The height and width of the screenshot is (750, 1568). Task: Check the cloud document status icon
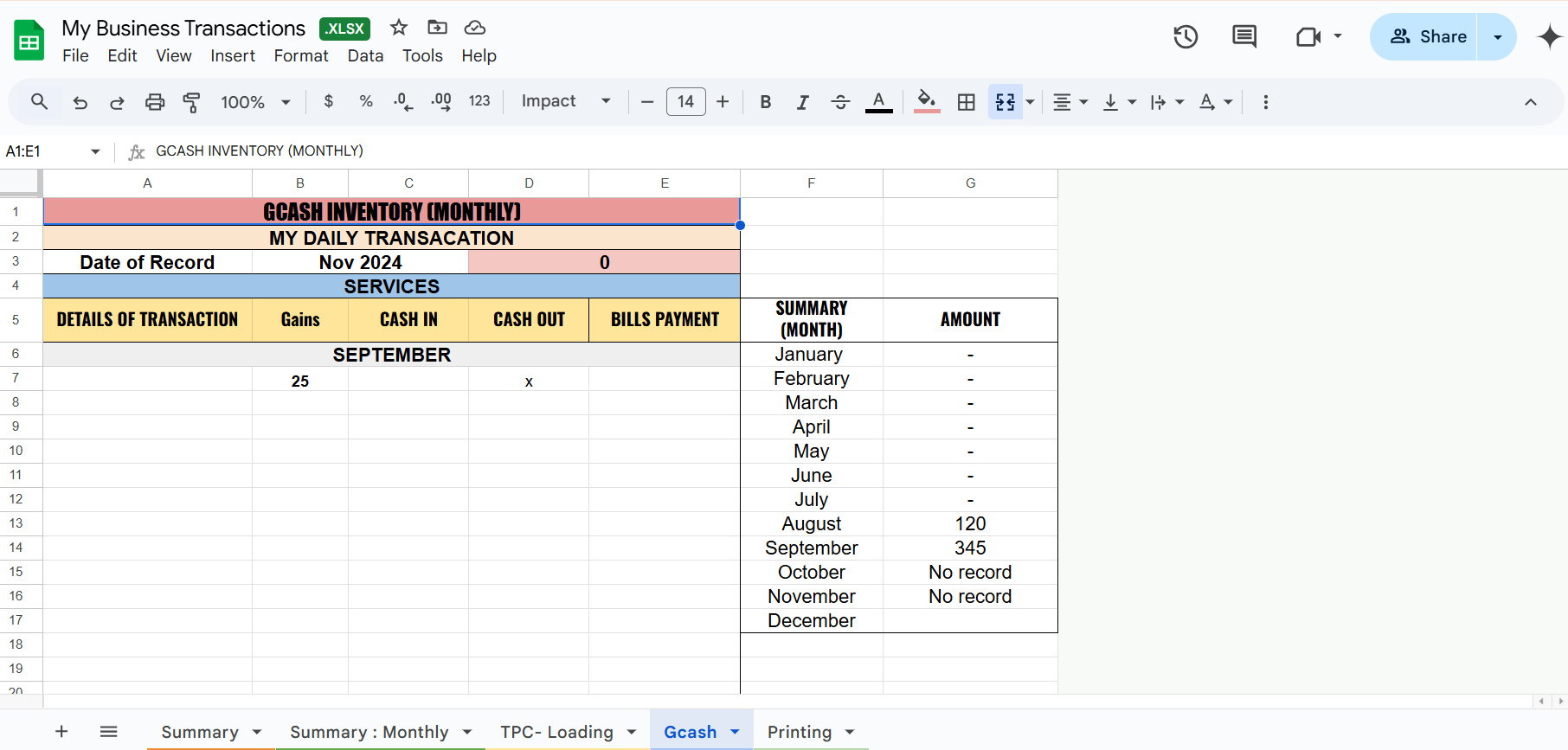click(475, 28)
